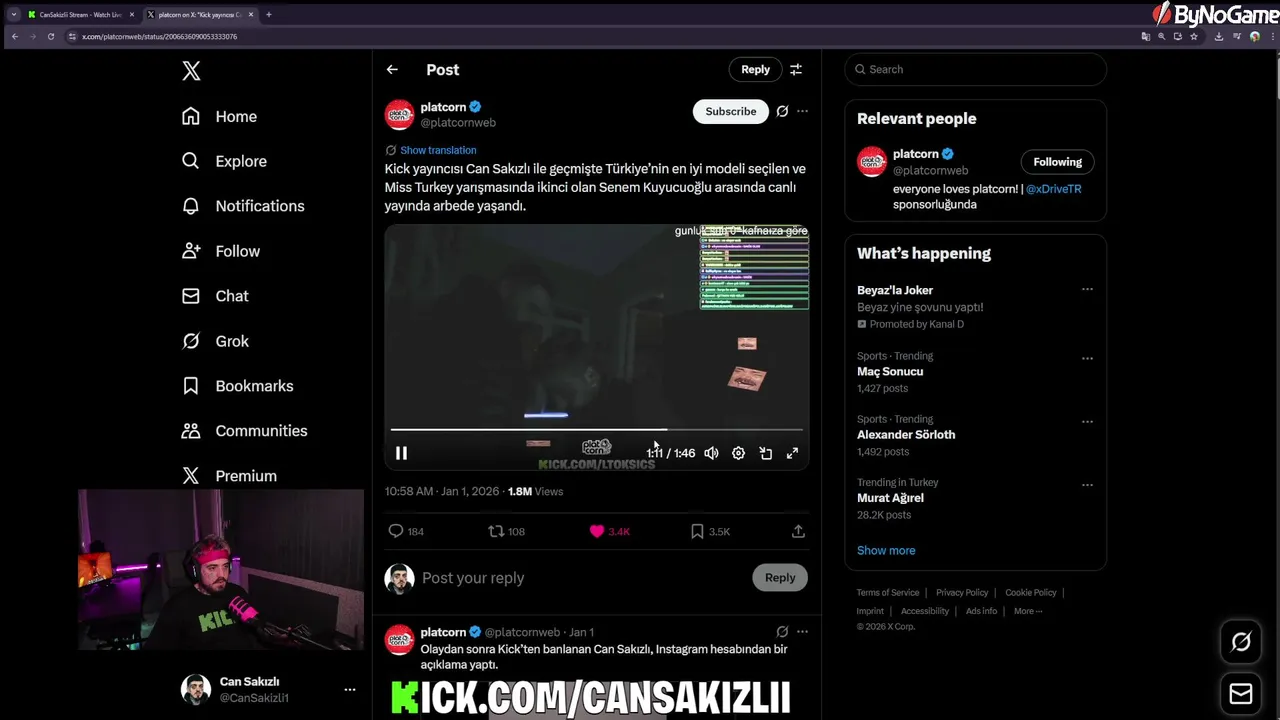Image resolution: width=1280 pixels, height=720 pixels.
Task: Unlike the post with 3.4K likes
Action: click(609, 531)
